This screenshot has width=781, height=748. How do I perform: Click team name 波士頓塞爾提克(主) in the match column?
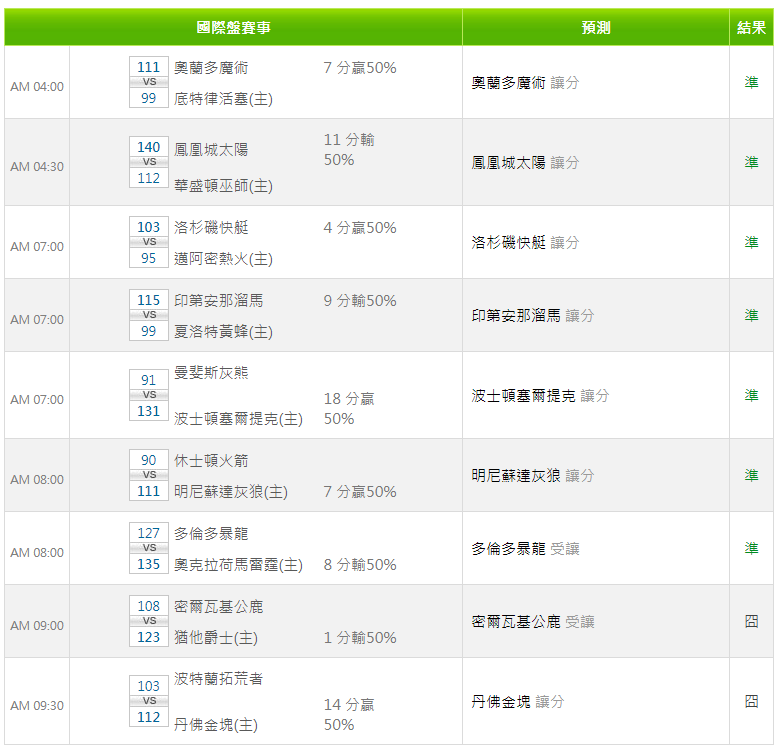(238, 419)
